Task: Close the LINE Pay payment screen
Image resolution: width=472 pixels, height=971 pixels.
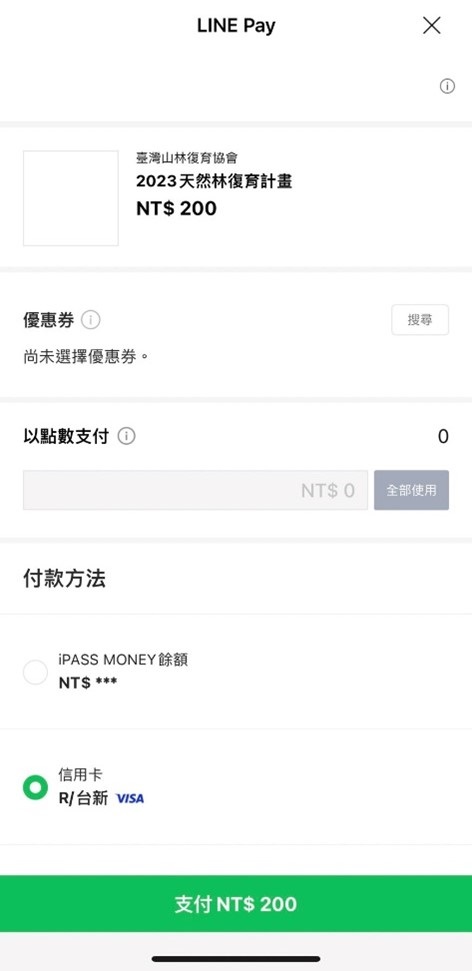Action: click(x=432, y=25)
